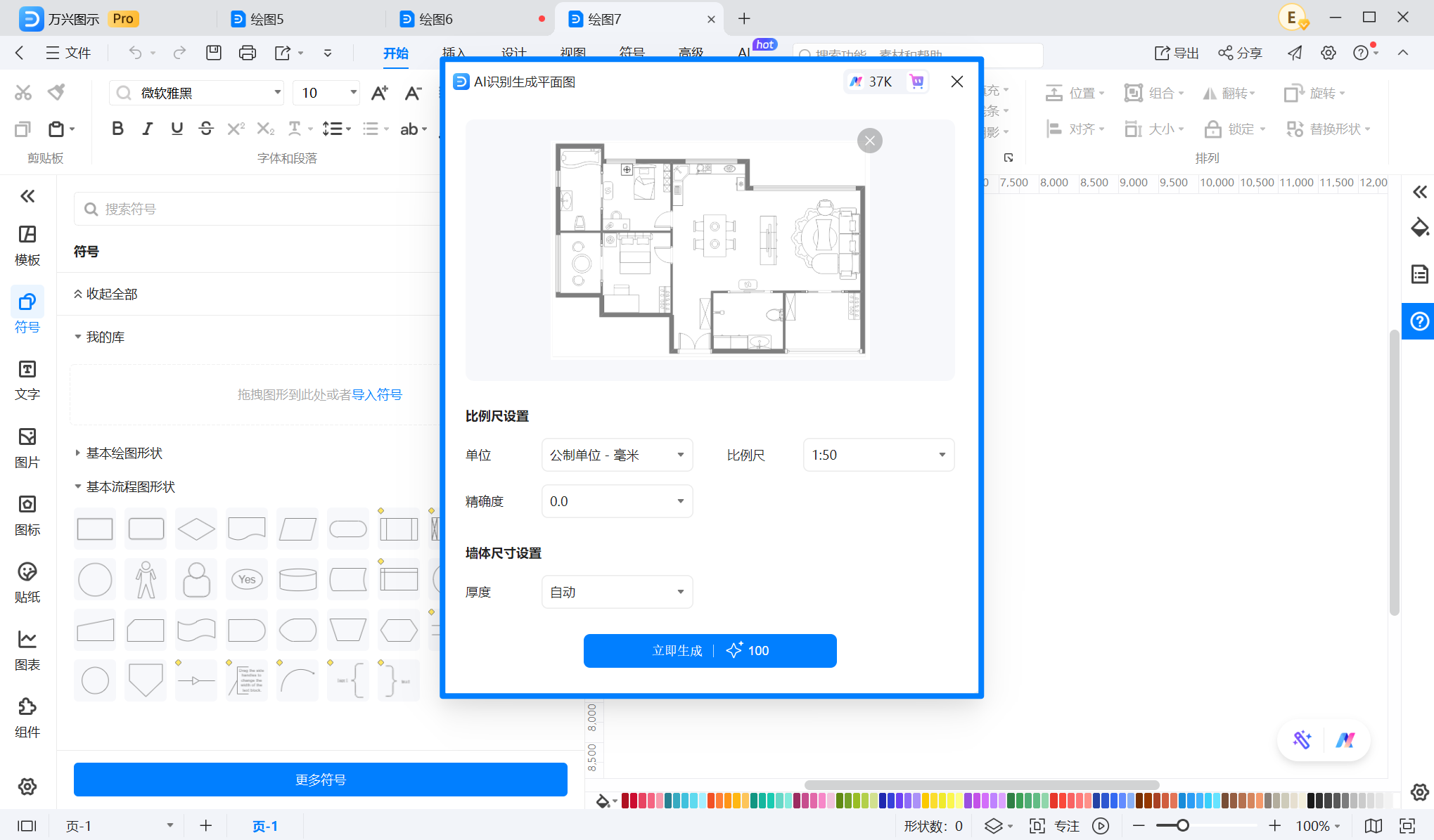Open the 图标 icons sidebar panel
This screenshot has width=1434, height=840.
tap(27, 515)
